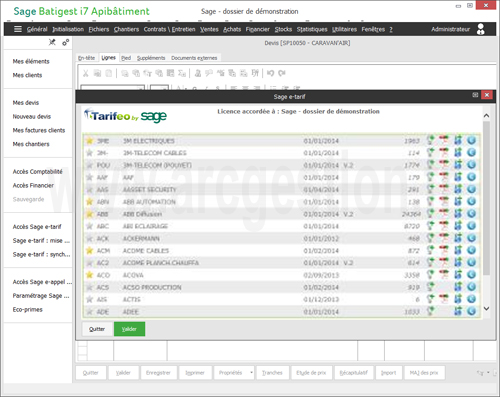Click the sidebar gears settings icon
This screenshot has width=500, height=397.
66,42
